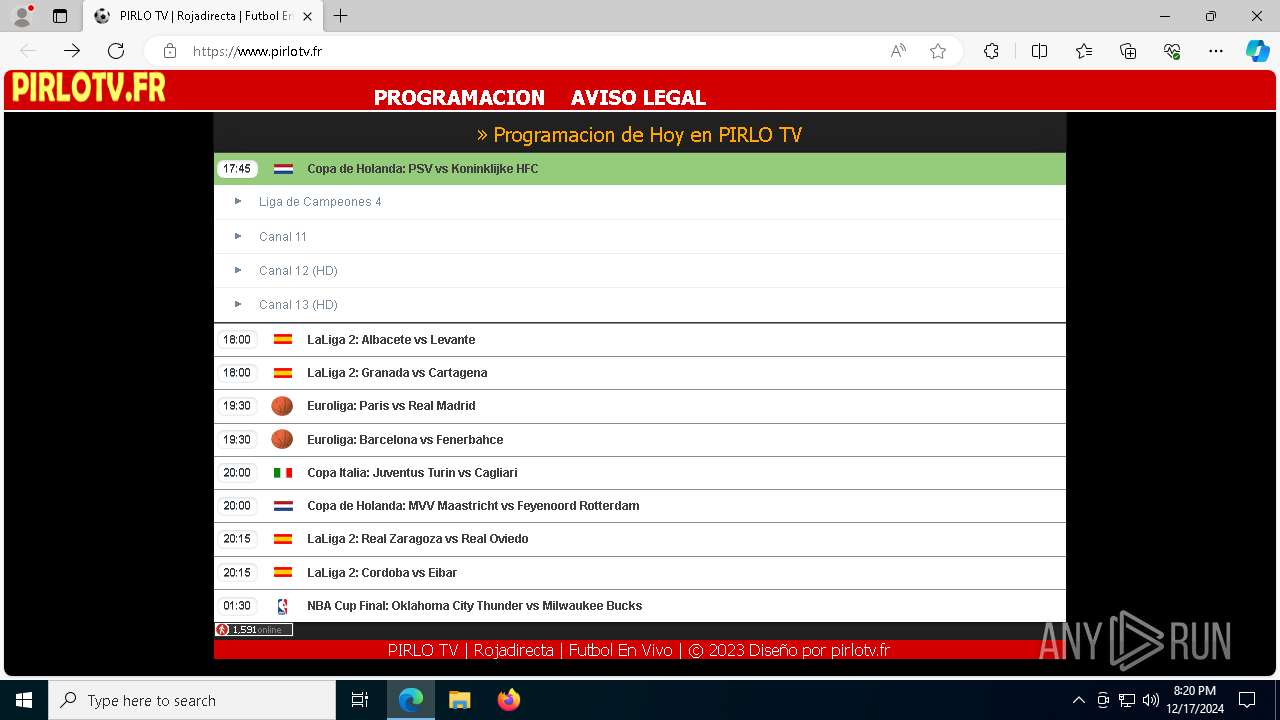Click the Spain flag on Albacete row
This screenshot has width=1280, height=720.
[283, 340]
